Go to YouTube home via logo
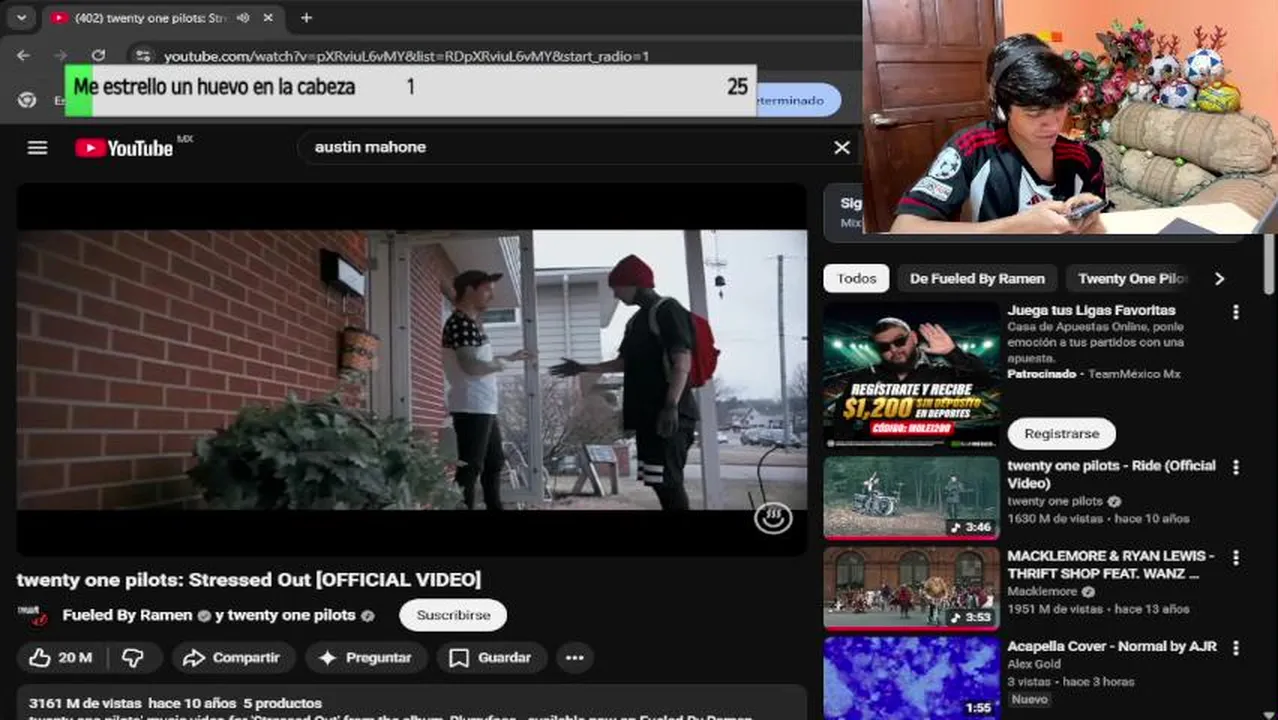 (x=124, y=148)
